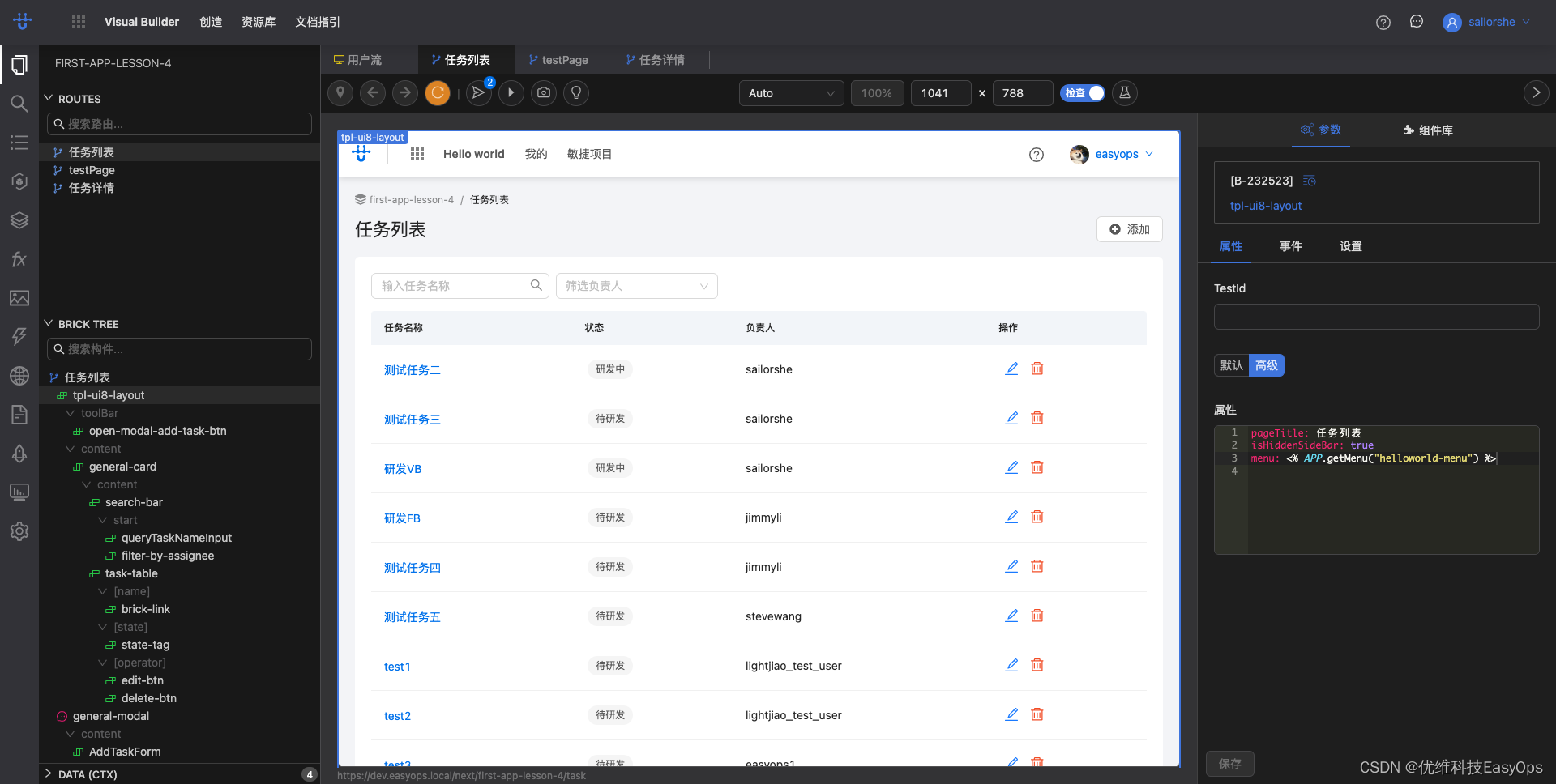Click the icon beside [B-232523]
Screen dimensions: 1556x784
(1310, 181)
